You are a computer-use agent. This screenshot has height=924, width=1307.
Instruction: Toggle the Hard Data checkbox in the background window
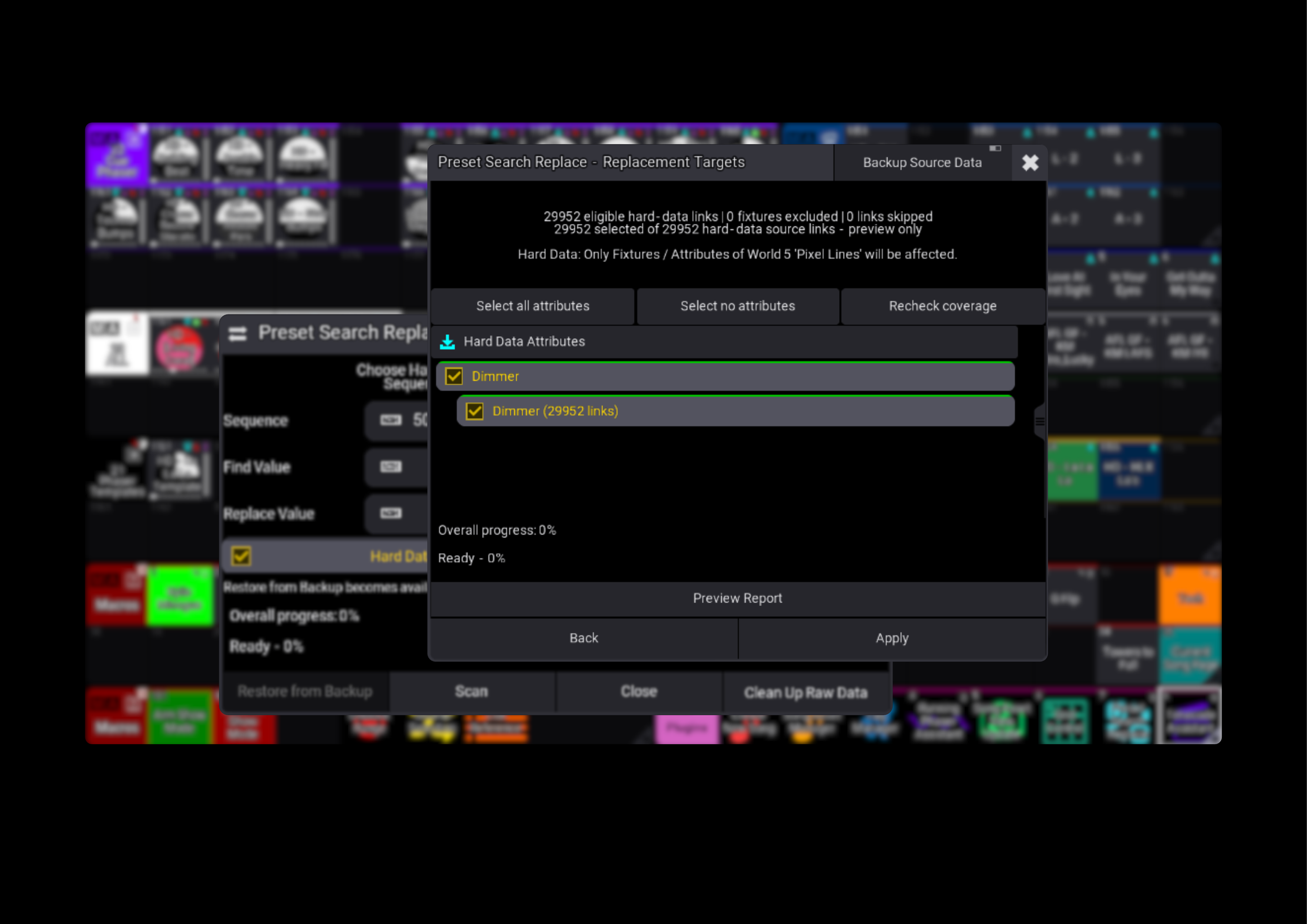241,556
